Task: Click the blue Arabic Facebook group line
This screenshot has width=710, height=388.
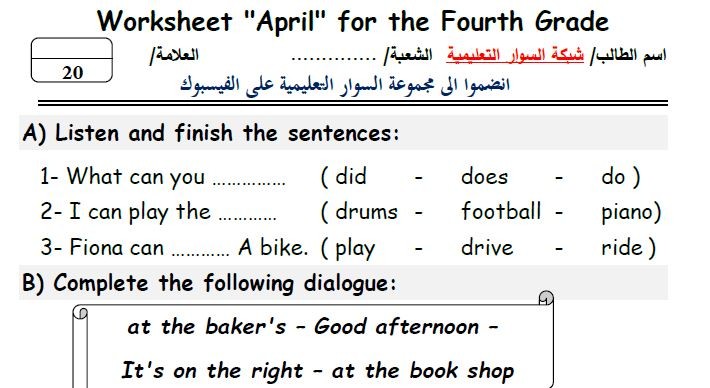Action: (x=345, y=85)
